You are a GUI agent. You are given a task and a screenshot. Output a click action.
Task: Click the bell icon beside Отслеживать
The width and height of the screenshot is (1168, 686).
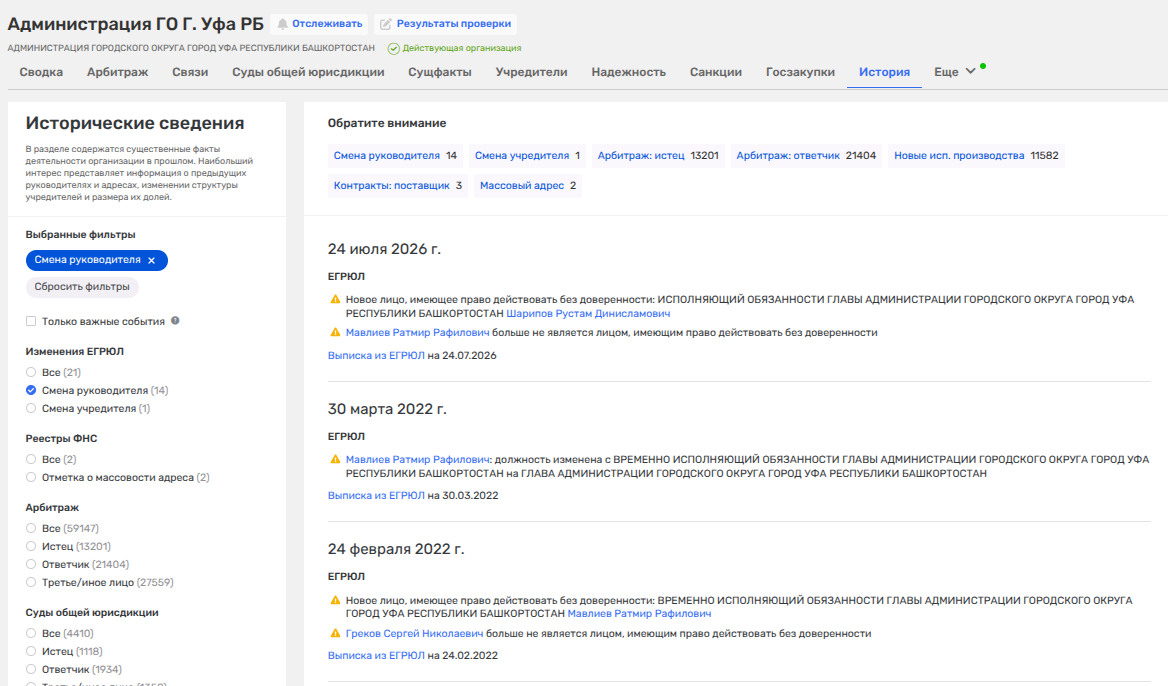282,24
